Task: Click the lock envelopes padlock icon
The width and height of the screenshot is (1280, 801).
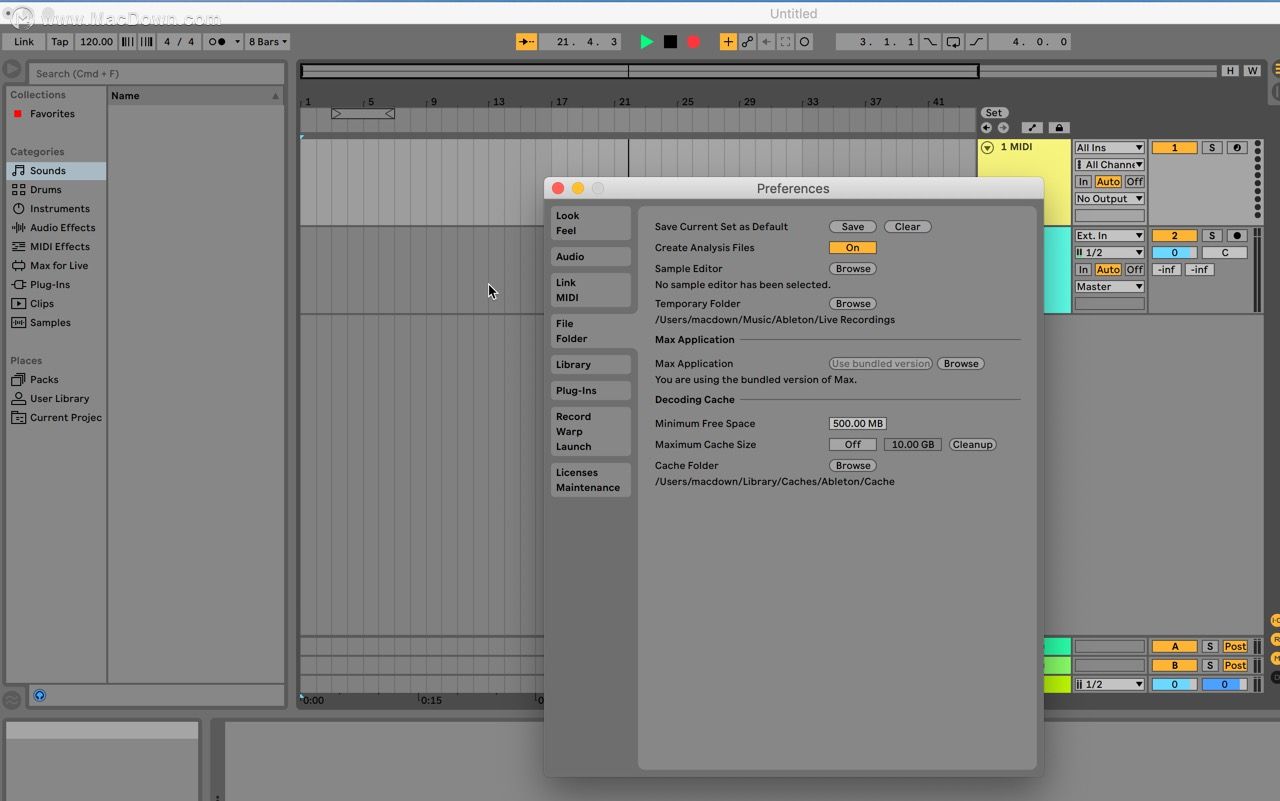Action: click(x=1059, y=128)
